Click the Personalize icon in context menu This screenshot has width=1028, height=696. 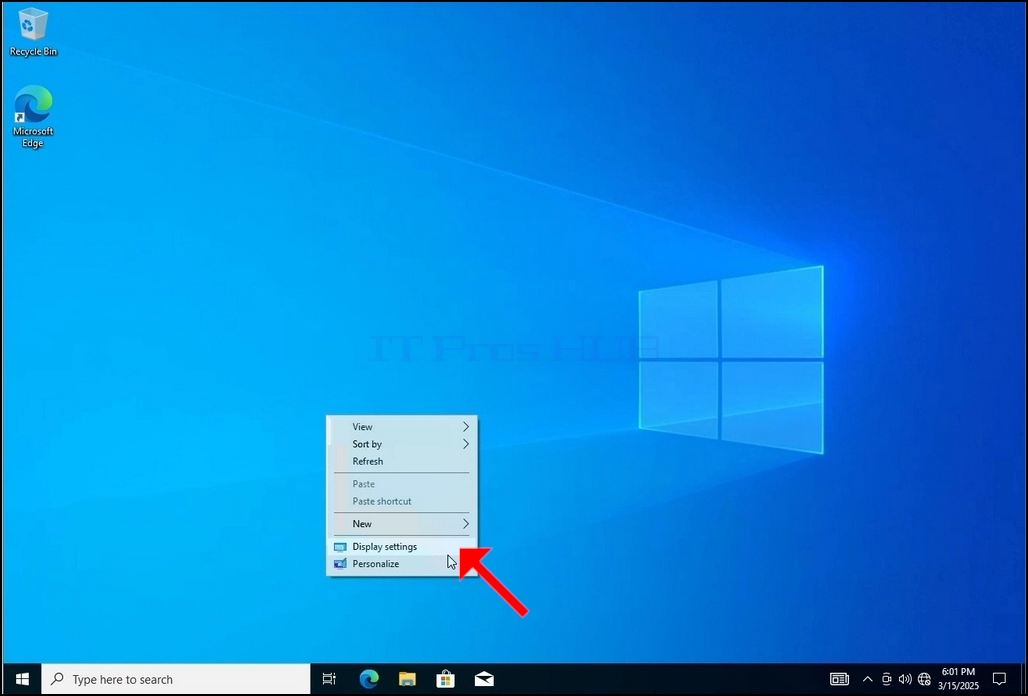point(340,564)
